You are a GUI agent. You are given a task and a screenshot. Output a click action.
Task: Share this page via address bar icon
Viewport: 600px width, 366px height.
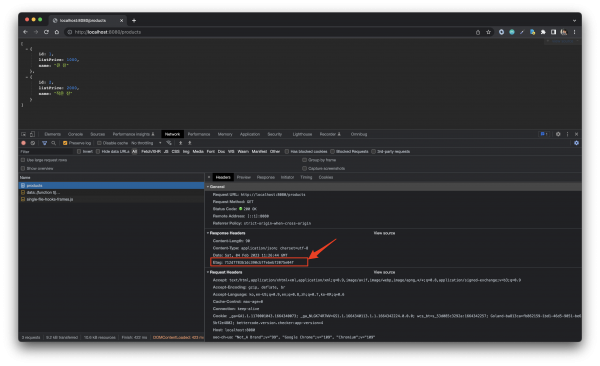[x=478, y=33]
